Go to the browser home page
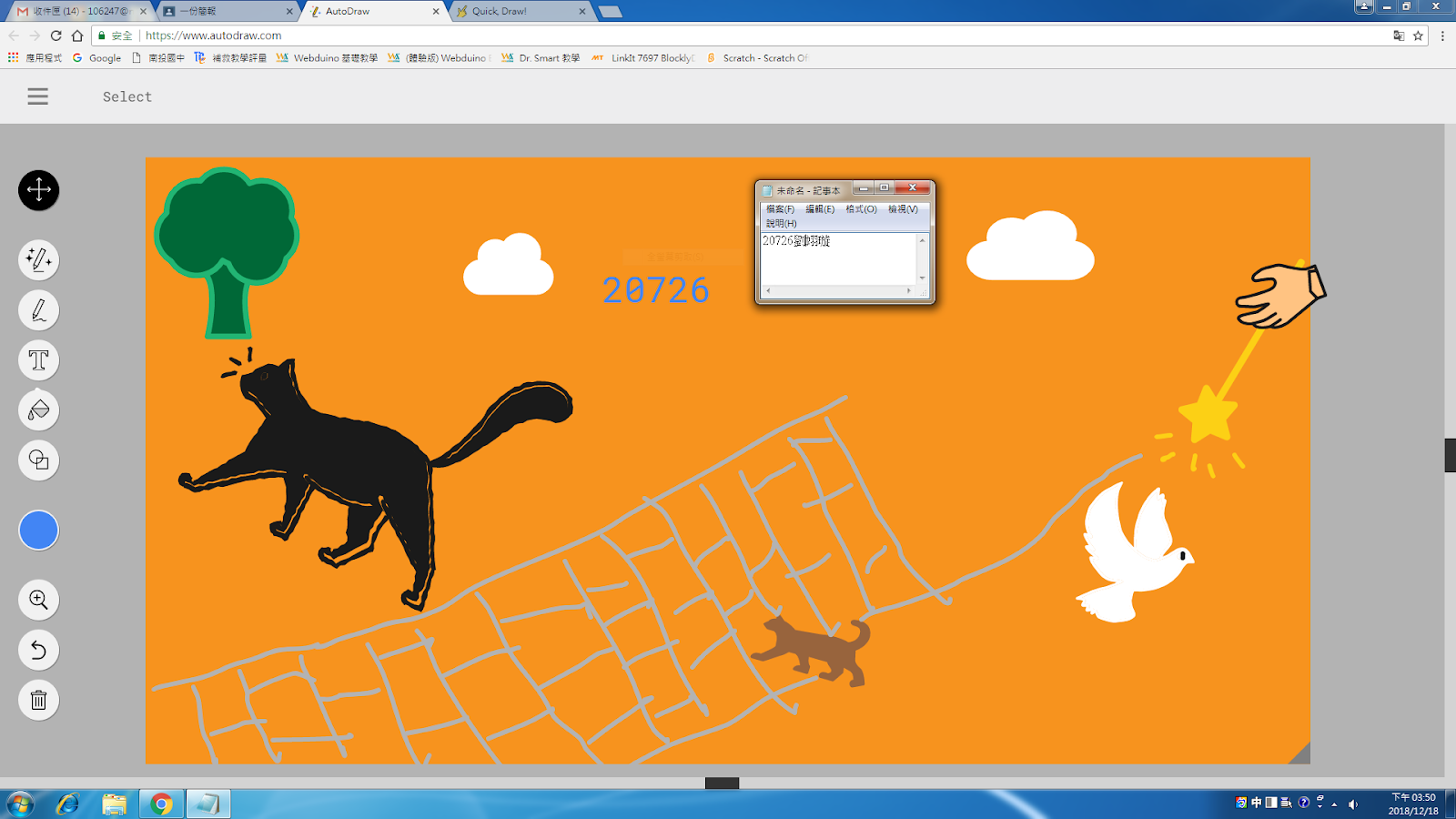 click(x=77, y=35)
